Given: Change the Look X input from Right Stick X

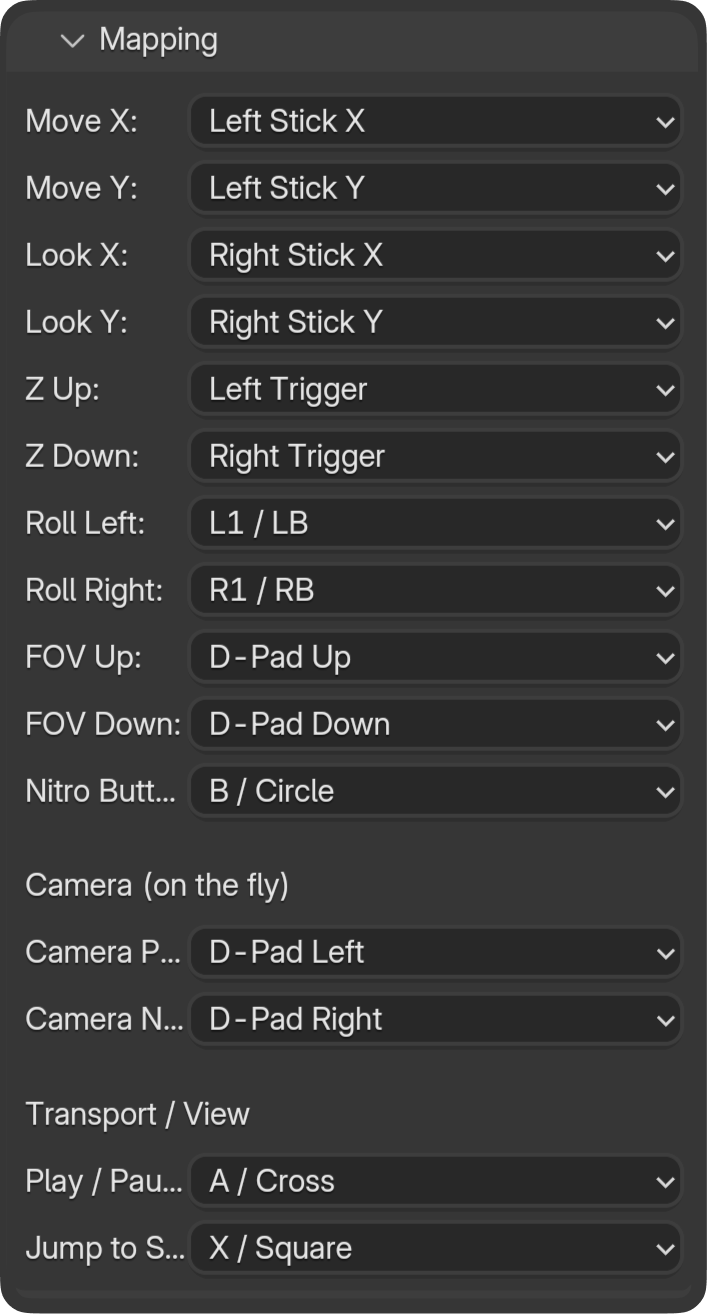Looking at the screenshot, I should [435, 255].
